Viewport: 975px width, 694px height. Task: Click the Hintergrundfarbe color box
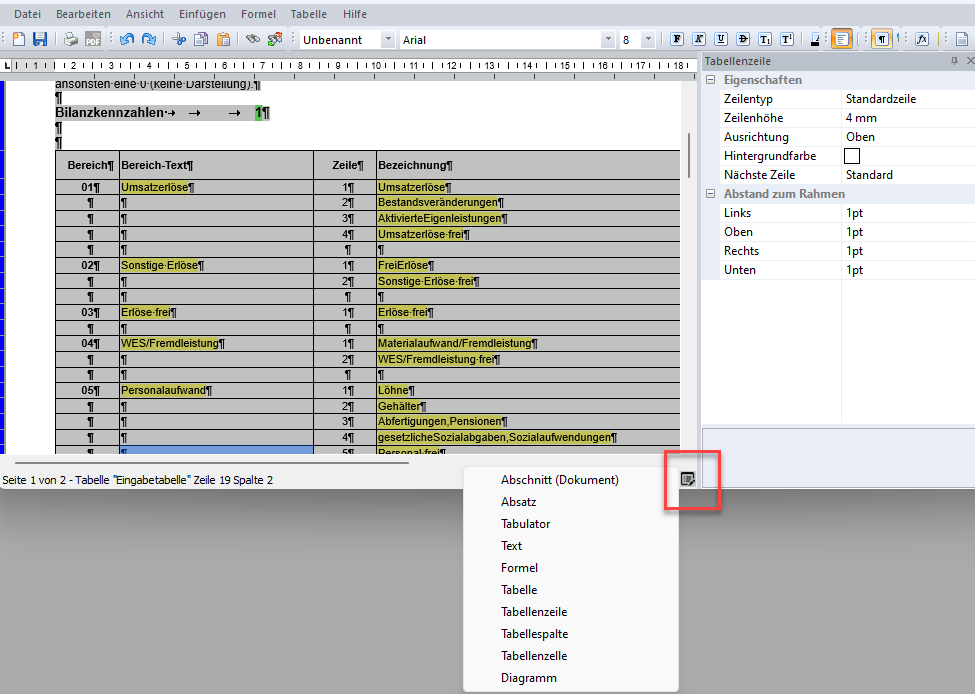click(852, 156)
